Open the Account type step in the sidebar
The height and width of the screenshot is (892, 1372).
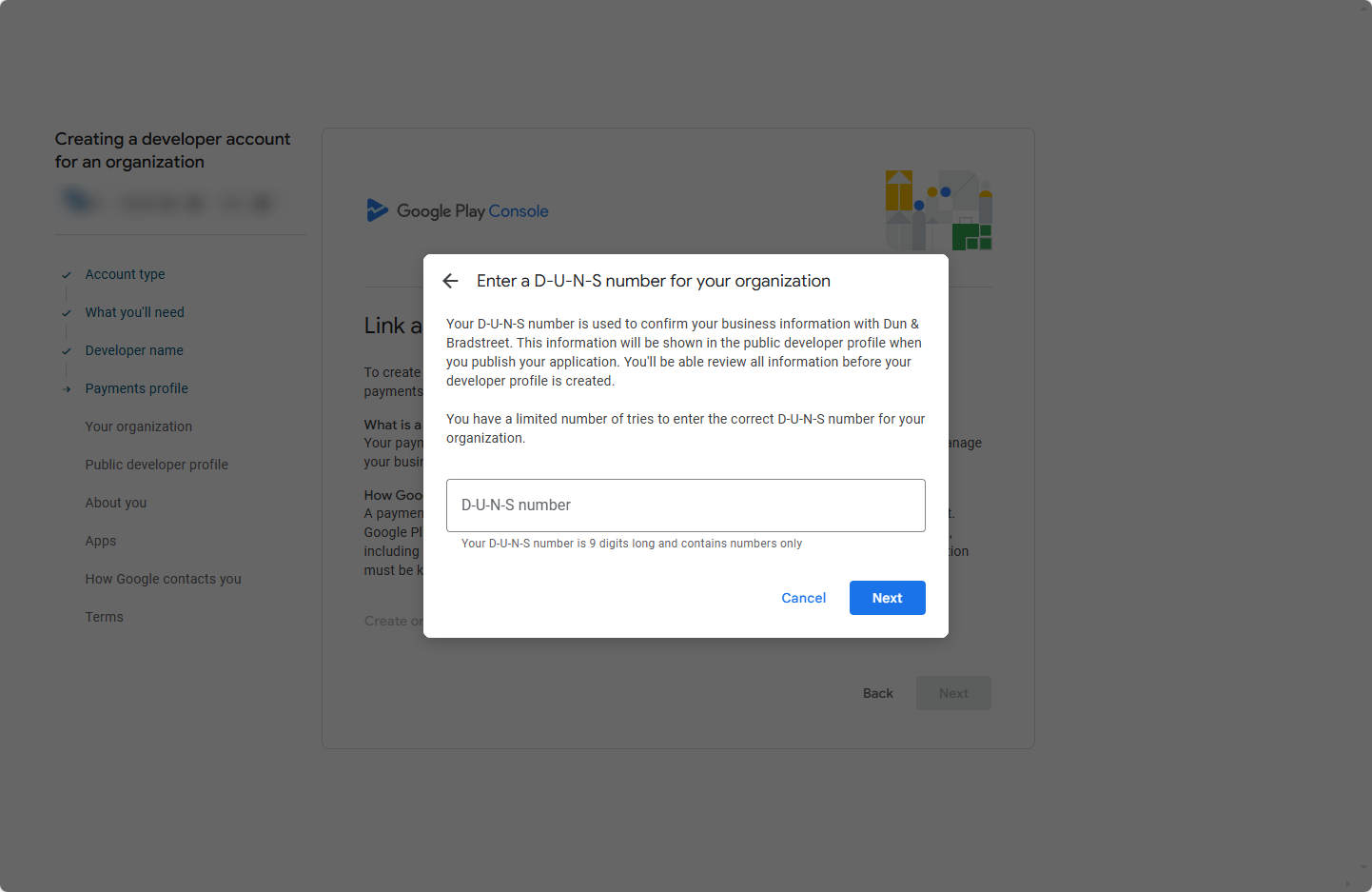125,274
